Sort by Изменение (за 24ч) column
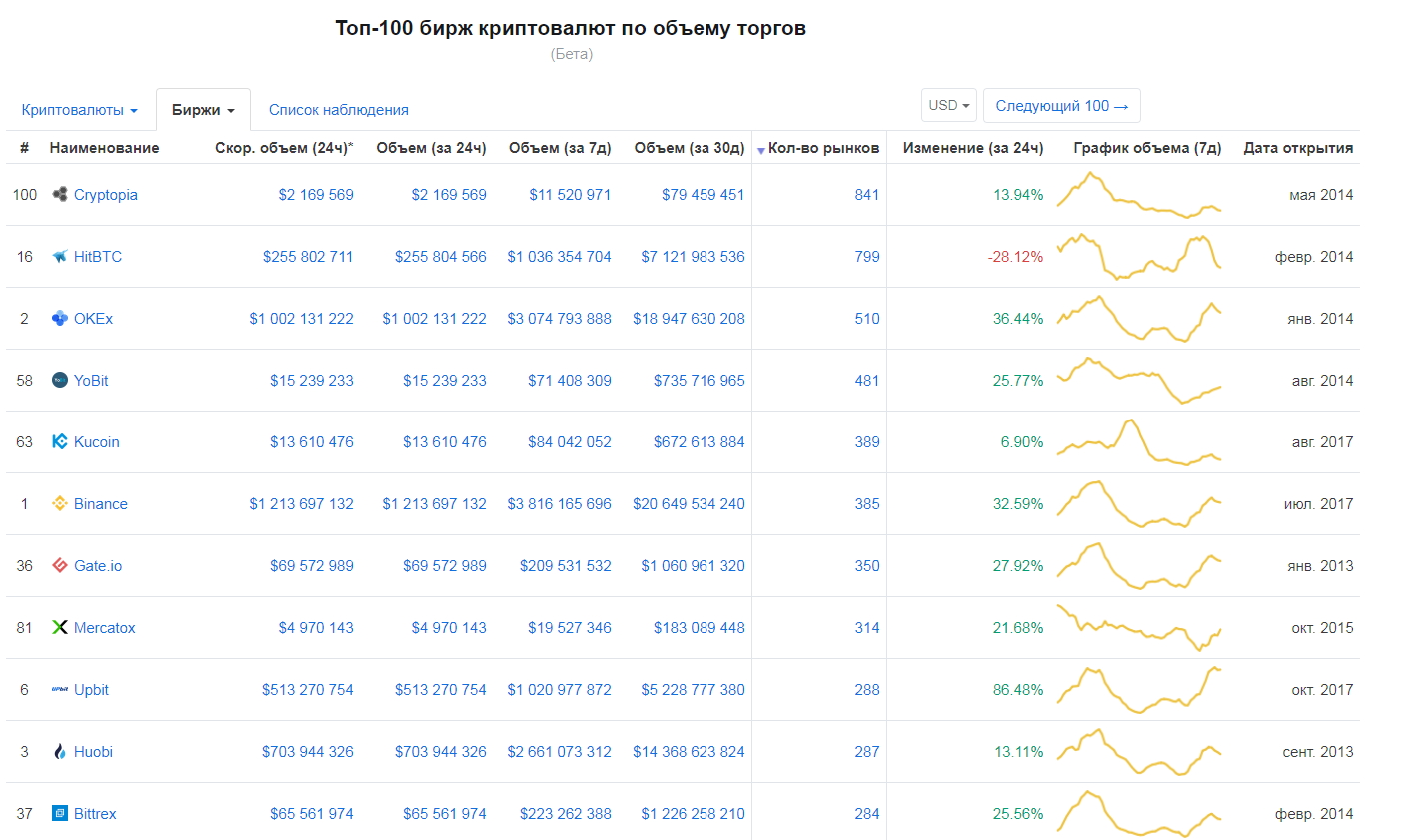 coord(973,148)
